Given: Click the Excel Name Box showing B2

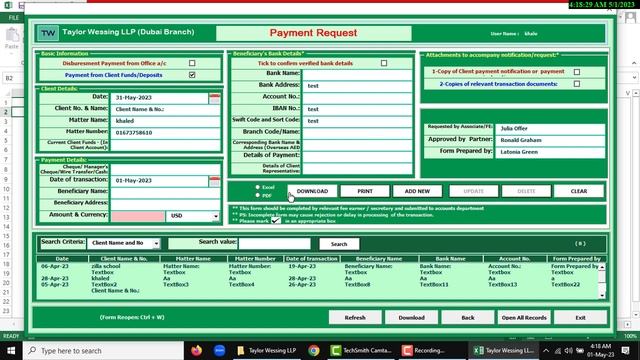Looking at the screenshot, I should (12, 78).
